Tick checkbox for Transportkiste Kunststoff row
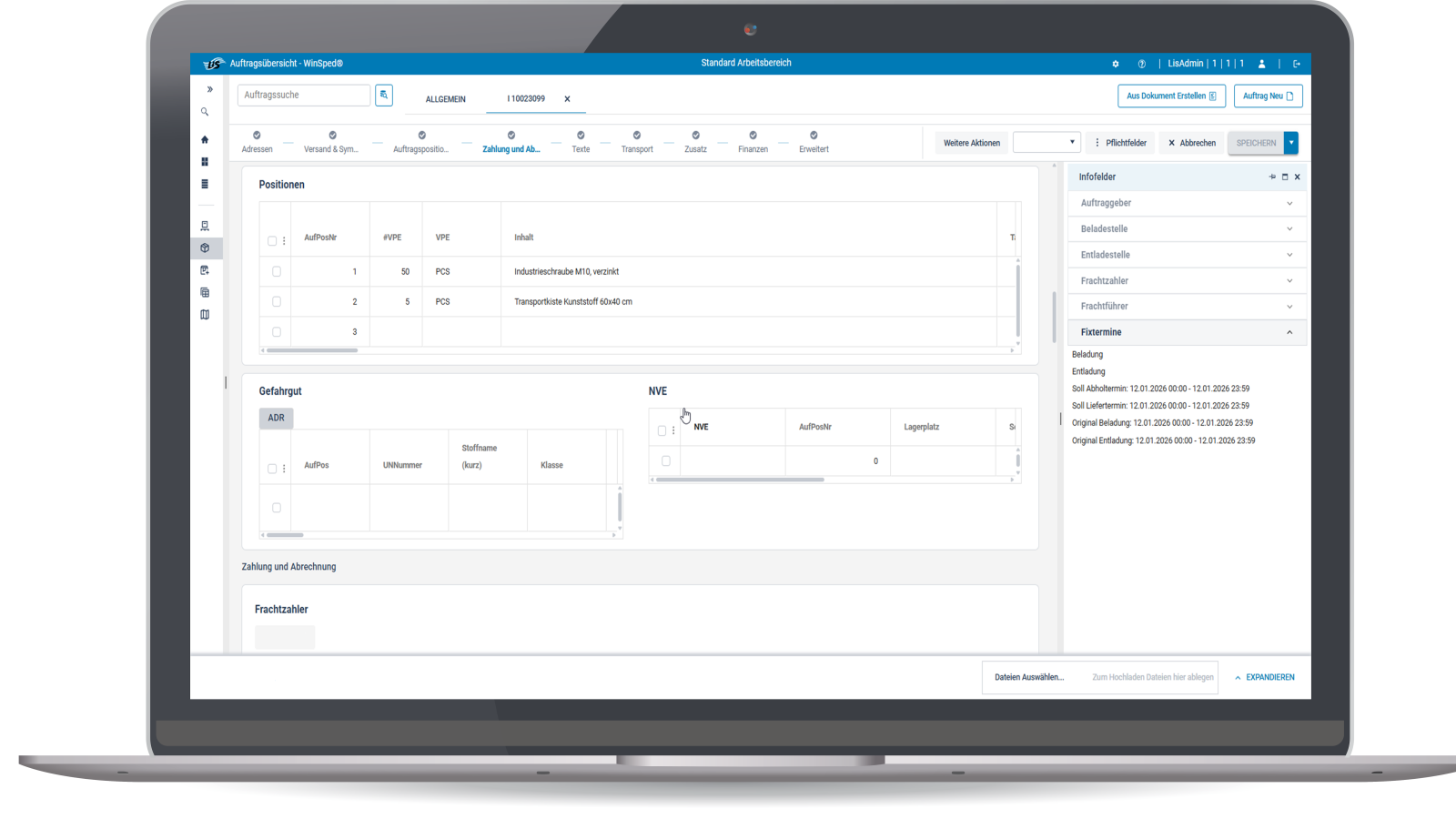This screenshot has width=1456, height=819. coord(277,301)
